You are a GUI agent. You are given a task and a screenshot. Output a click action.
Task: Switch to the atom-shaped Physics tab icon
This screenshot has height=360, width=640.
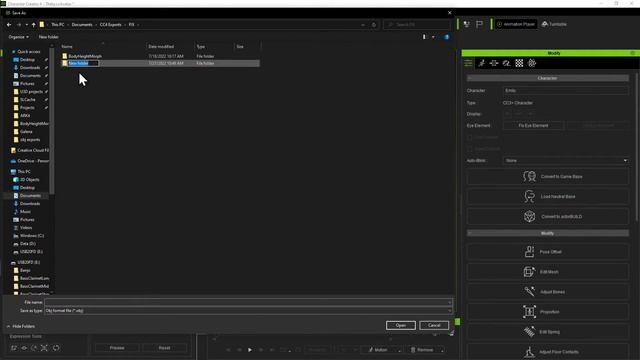pyautogui.click(x=531, y=63)
